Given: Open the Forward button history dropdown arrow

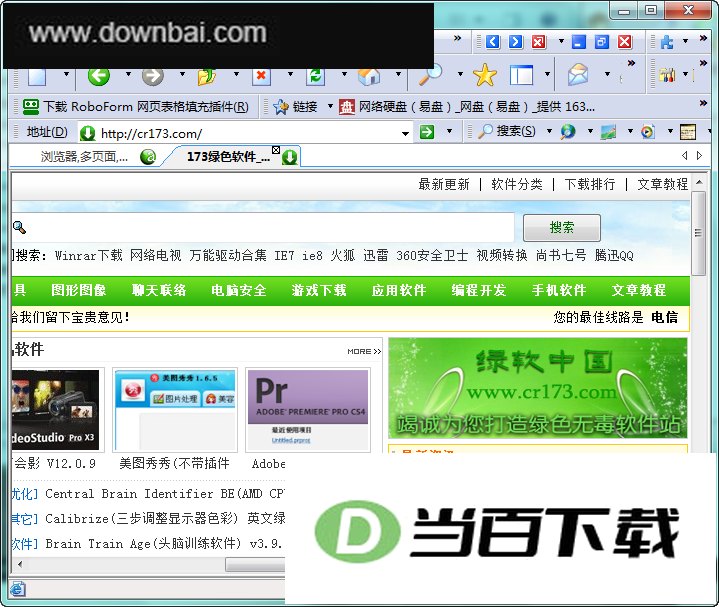Looking at the screenshot, I should click(x=182, y=74).
